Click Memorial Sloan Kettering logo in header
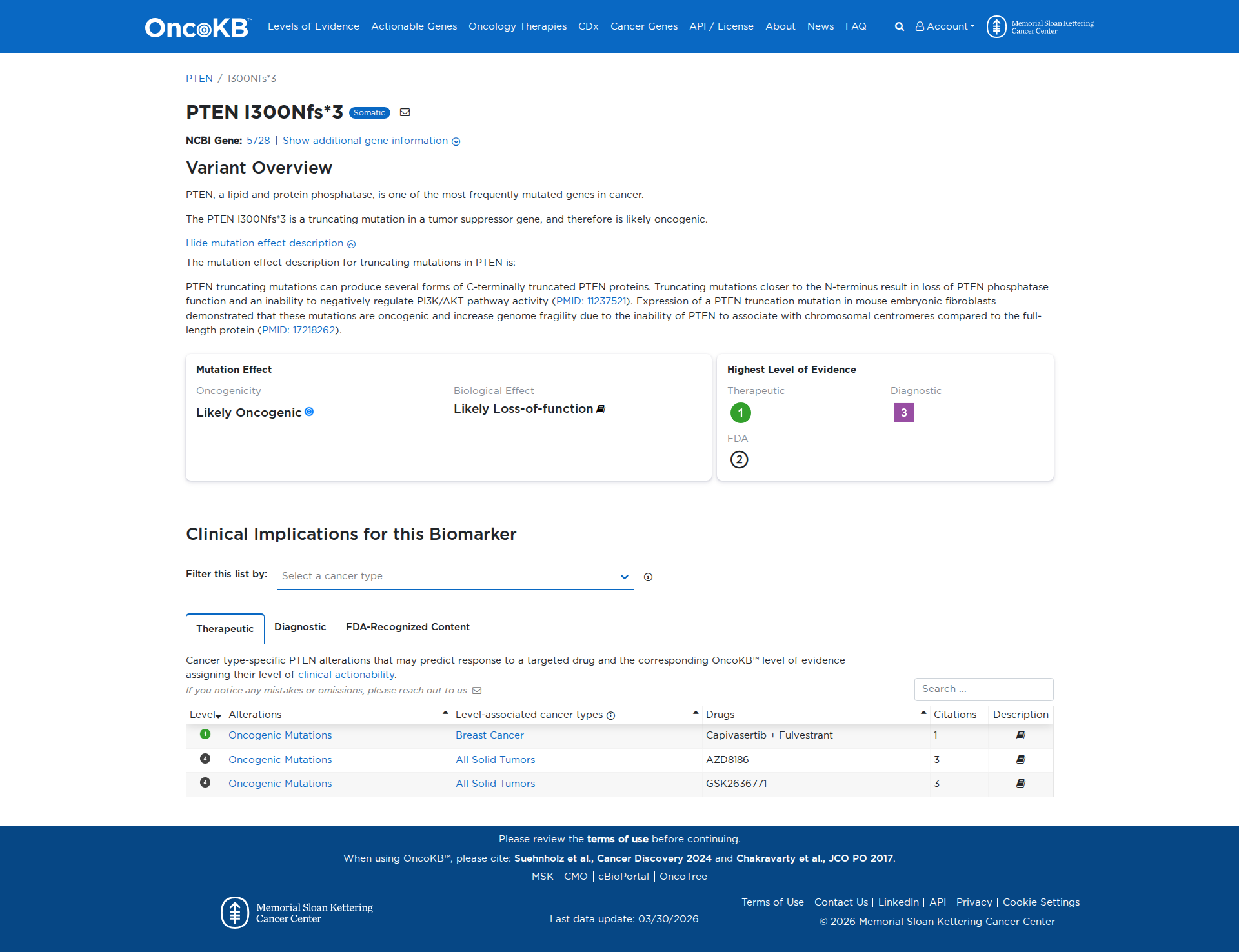Image resolution: width=1239 pixels, height=952 pixels. 1040,26
